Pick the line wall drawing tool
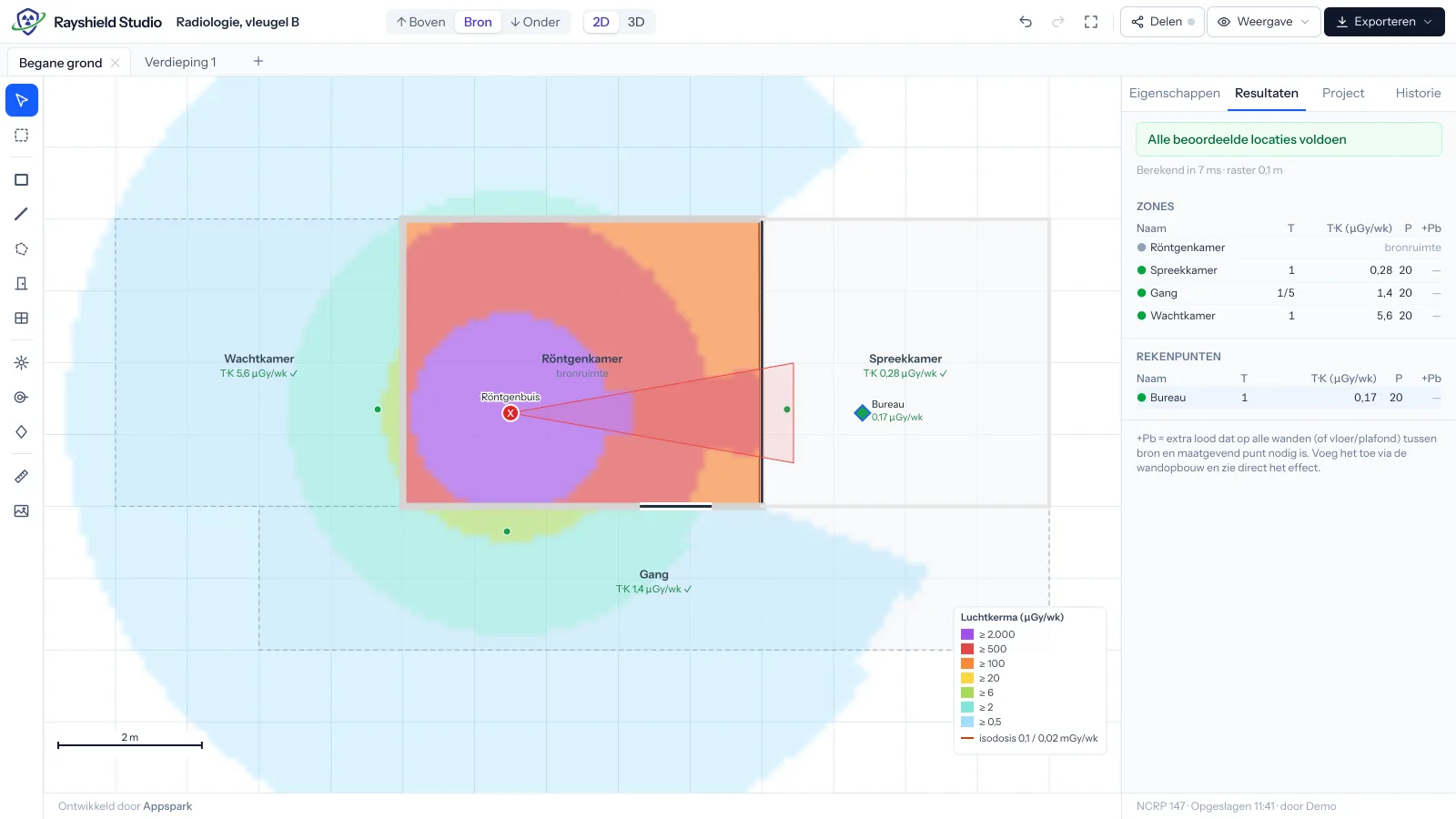 pos(22,215)
